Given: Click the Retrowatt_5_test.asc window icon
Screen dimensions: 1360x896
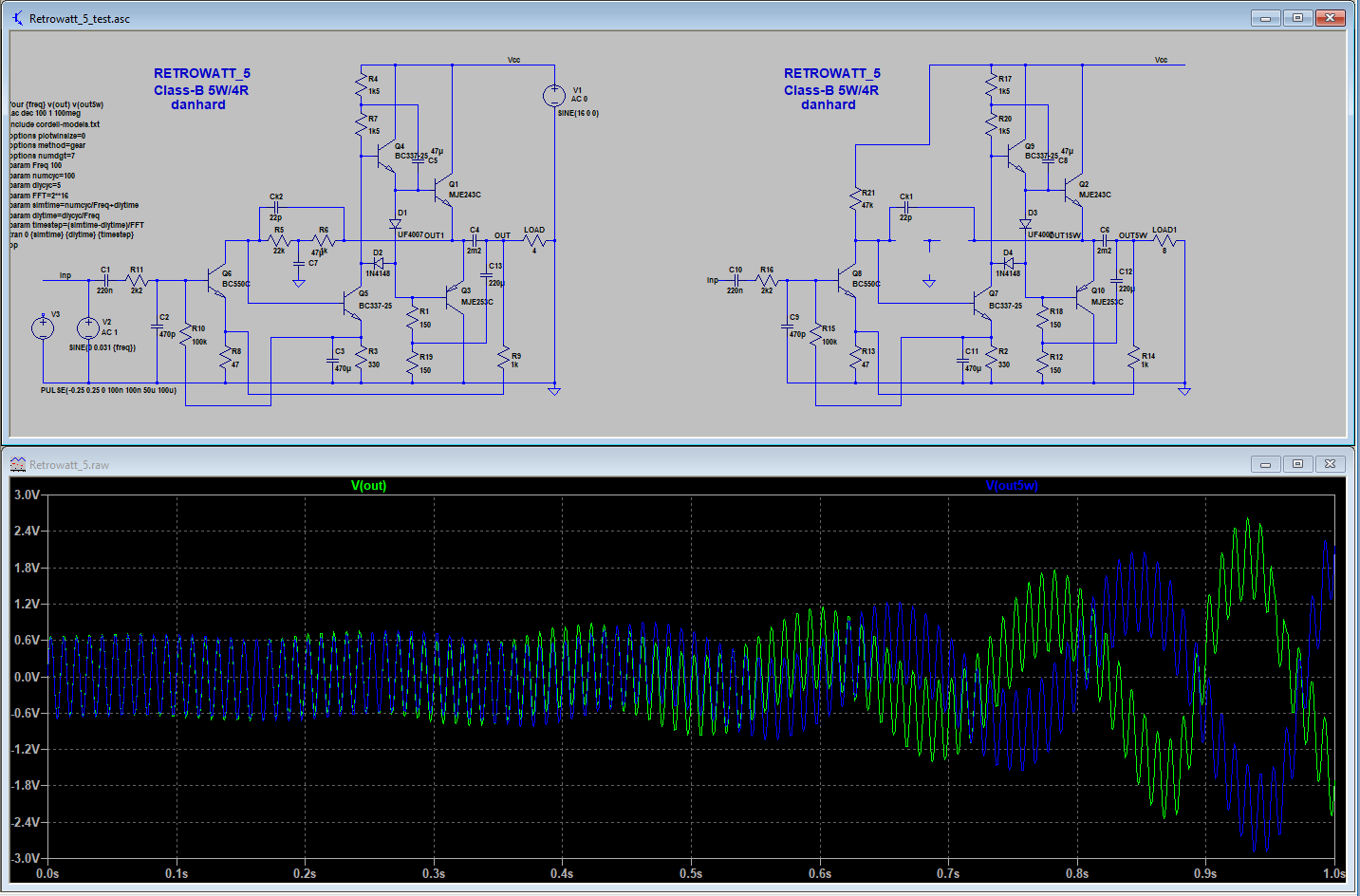Looking at the screenshot, I should pyautogui.click(x=17, y=18).
